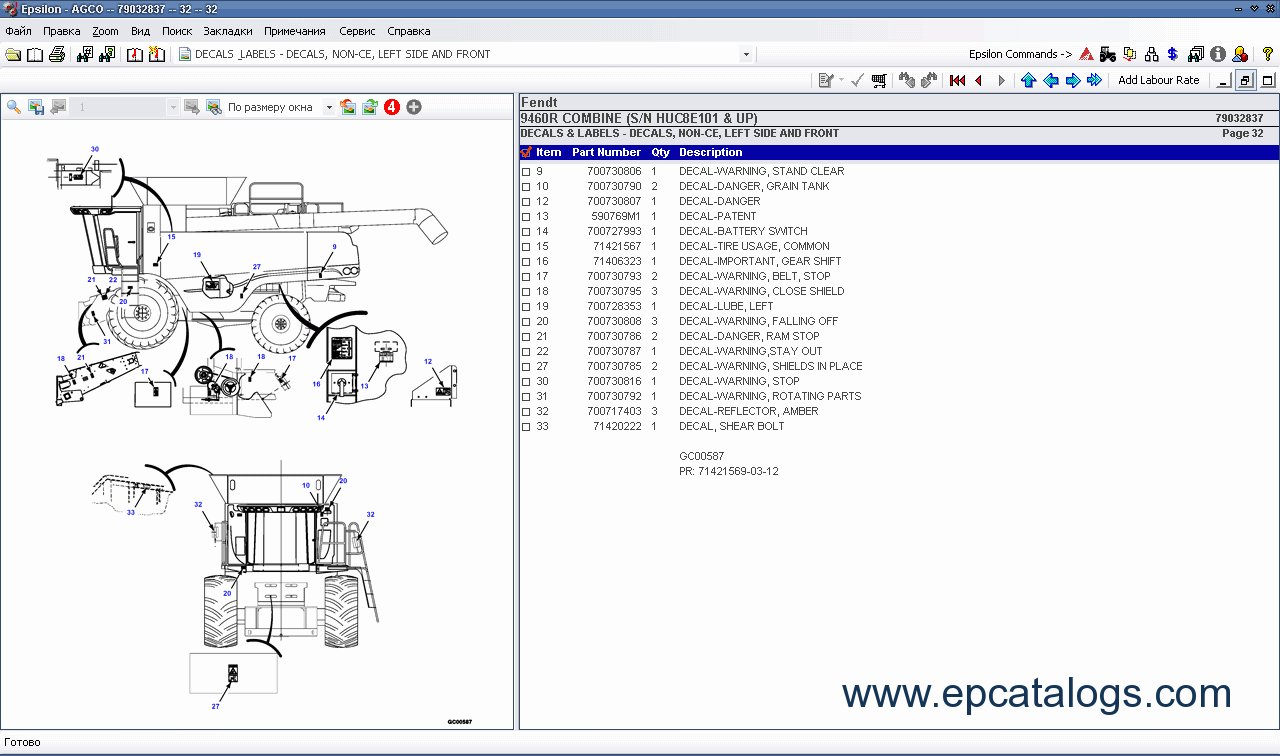Open the Сервис menu
Screen dimensions: 1280x756
point(357,31)
